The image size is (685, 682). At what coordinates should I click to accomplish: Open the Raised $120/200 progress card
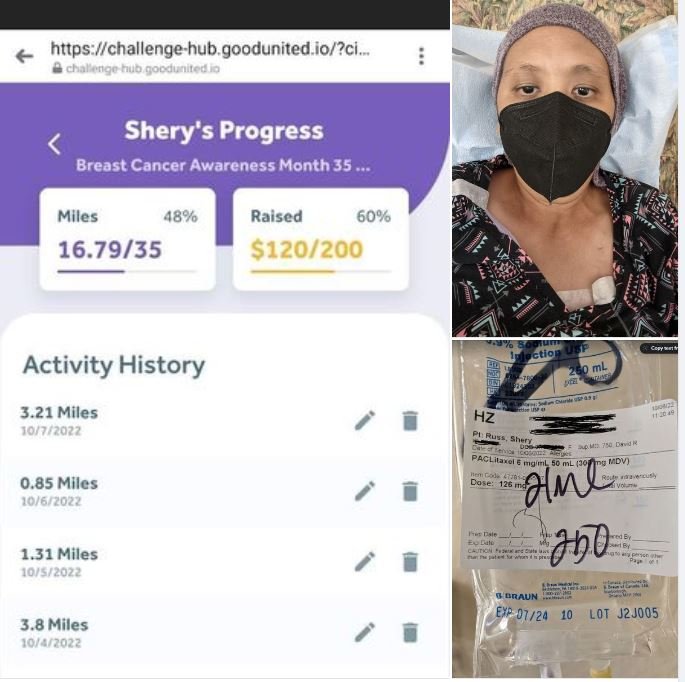coord(321,239)
